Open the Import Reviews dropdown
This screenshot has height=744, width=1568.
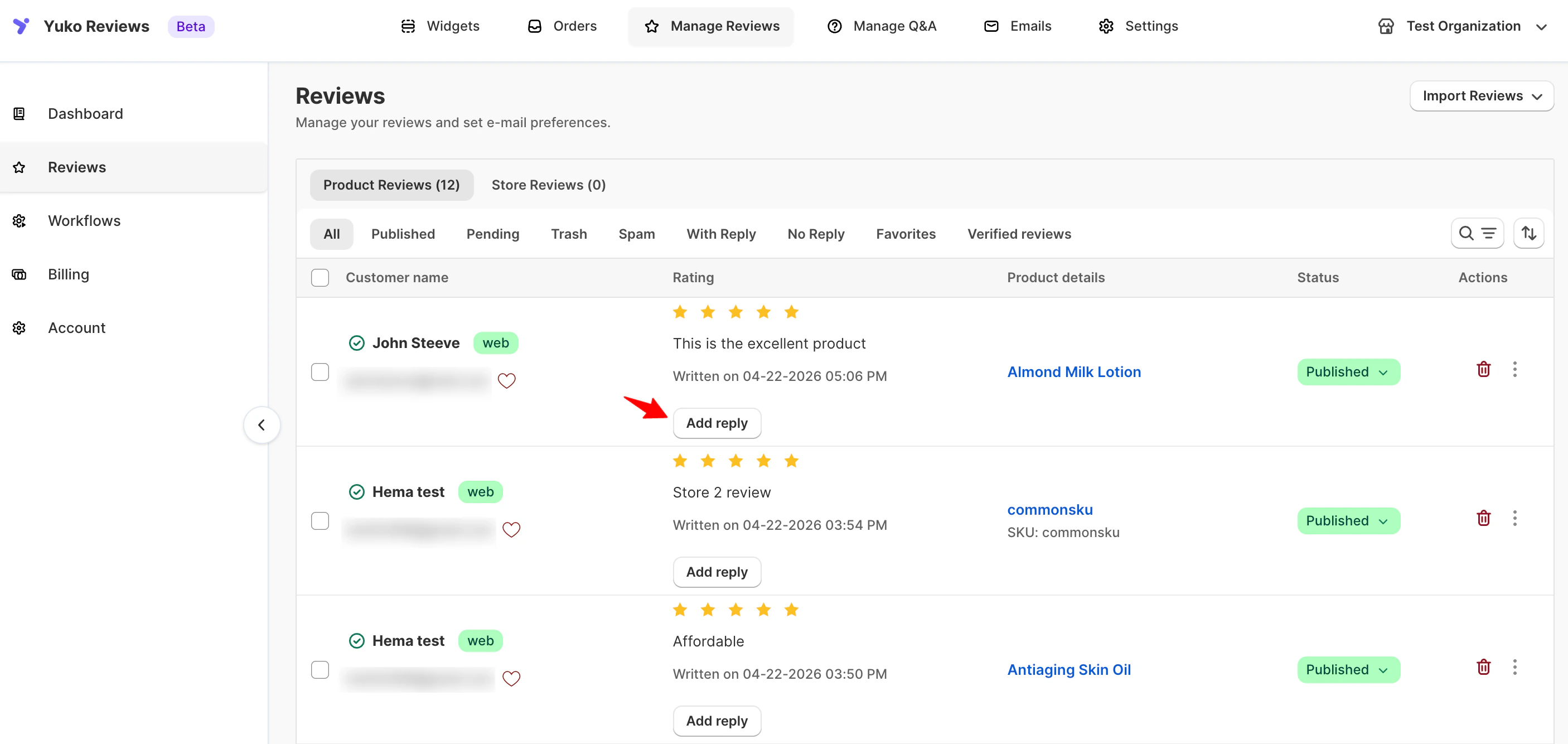[x=1481, y=96]
